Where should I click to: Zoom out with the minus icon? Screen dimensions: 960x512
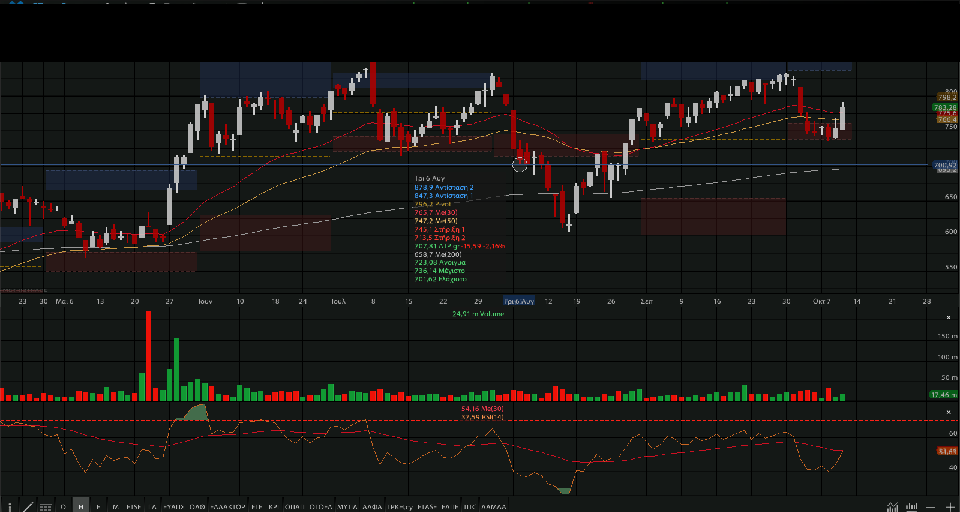pos(931,507)
